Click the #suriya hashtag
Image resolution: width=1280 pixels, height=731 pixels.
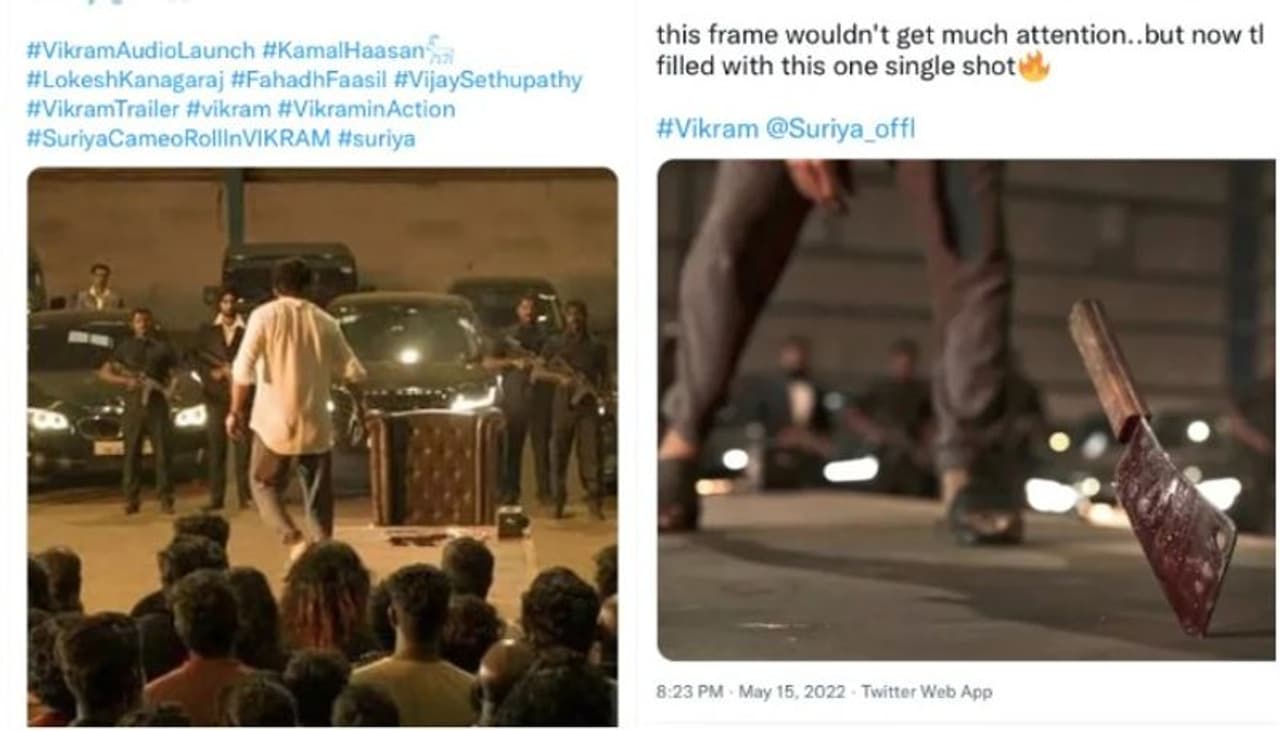coord(376,138)
